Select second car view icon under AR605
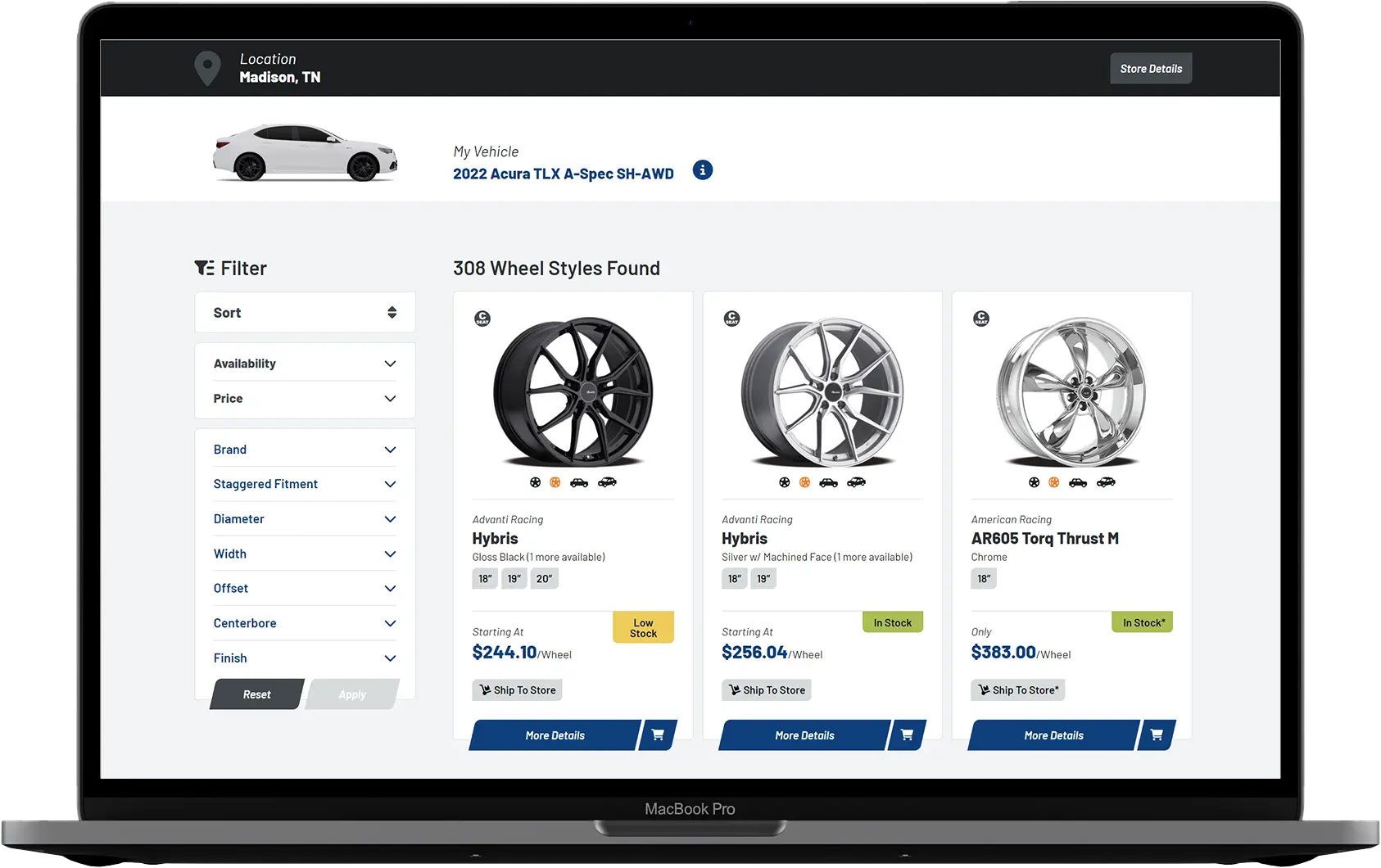 tap(1106, 482)
